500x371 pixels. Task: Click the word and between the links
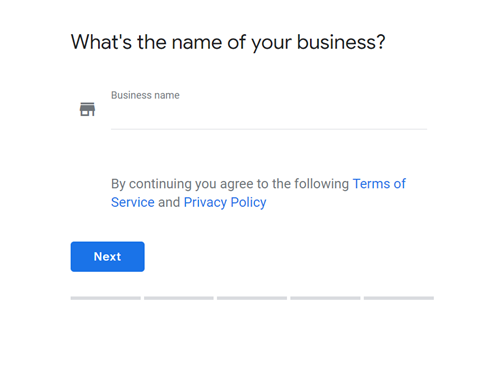[169, 202]
